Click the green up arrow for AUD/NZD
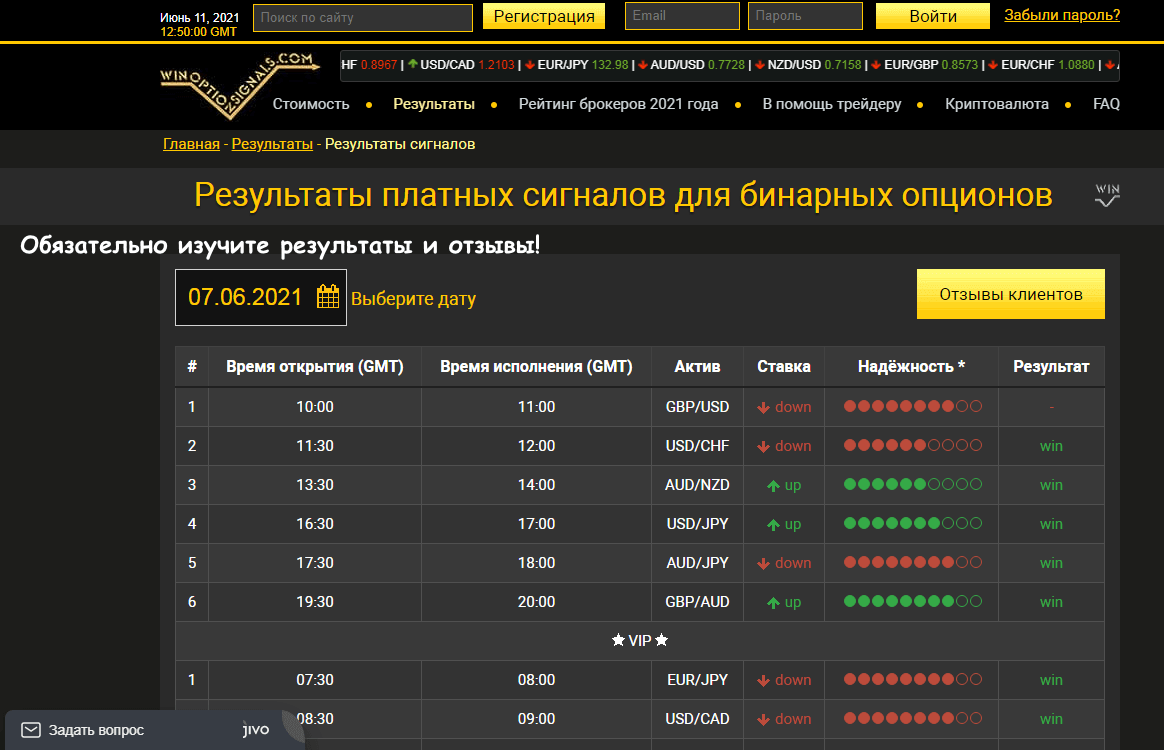Screen dimensions: 1164x750 point(773,486)
